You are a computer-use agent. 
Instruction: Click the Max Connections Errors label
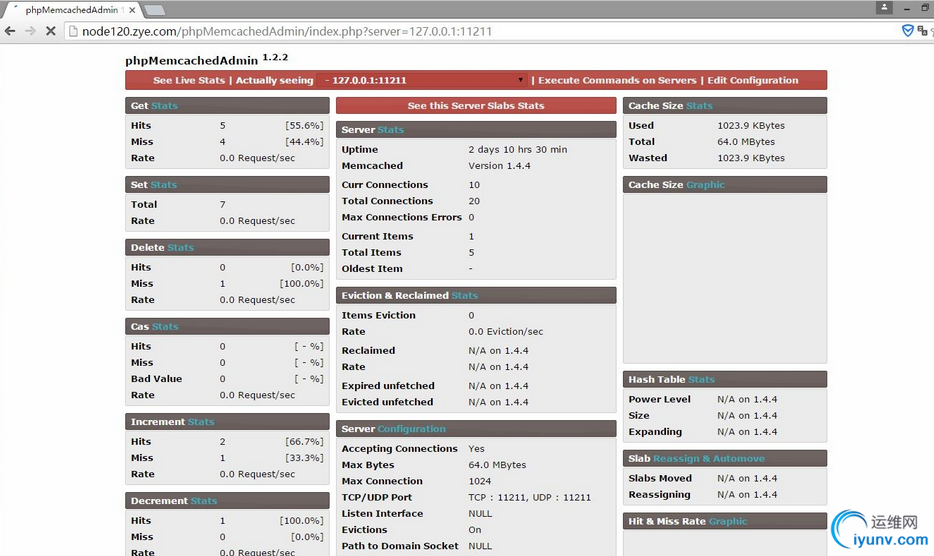(x=401, y=217)
